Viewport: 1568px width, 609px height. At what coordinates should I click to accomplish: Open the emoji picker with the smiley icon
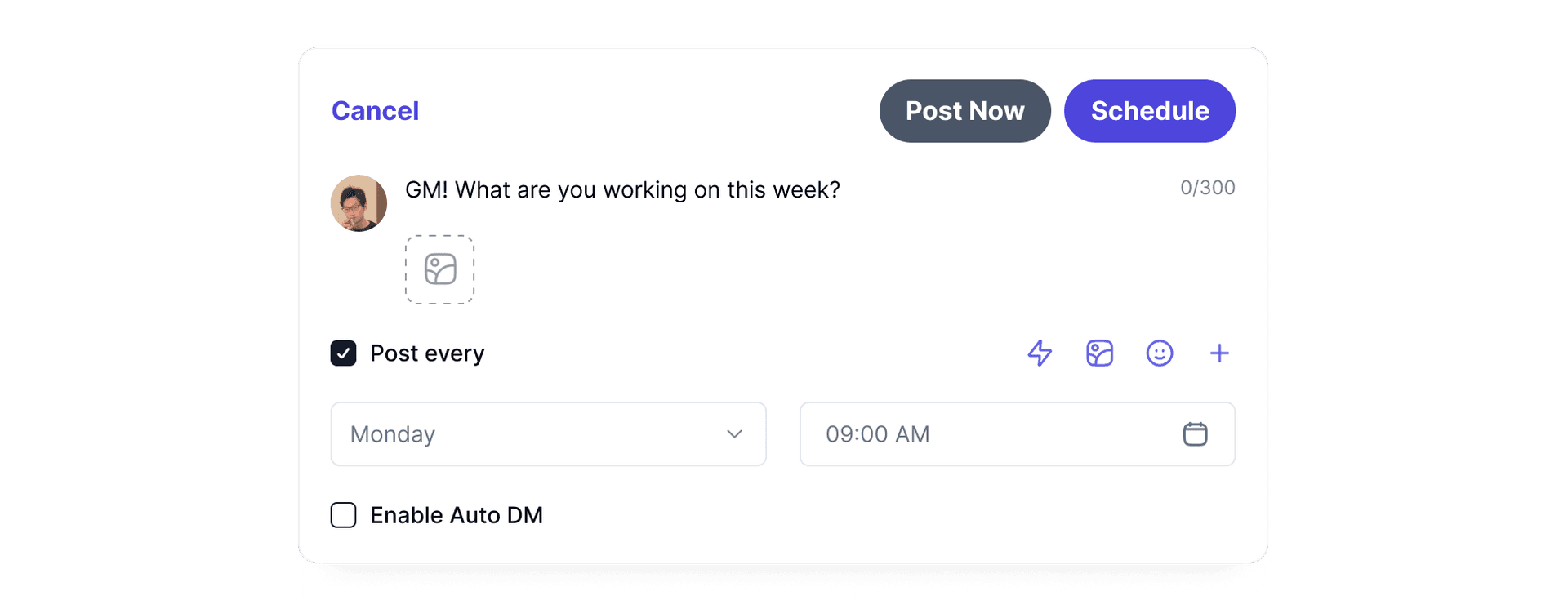1160,353
